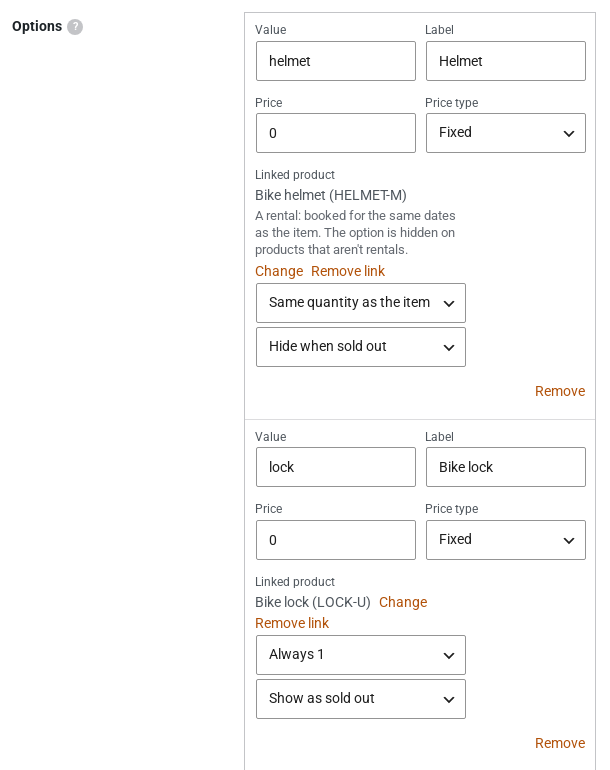Remove link for Bike lock (LOCK-U)
Screen dimensions: 610x770
292,623
